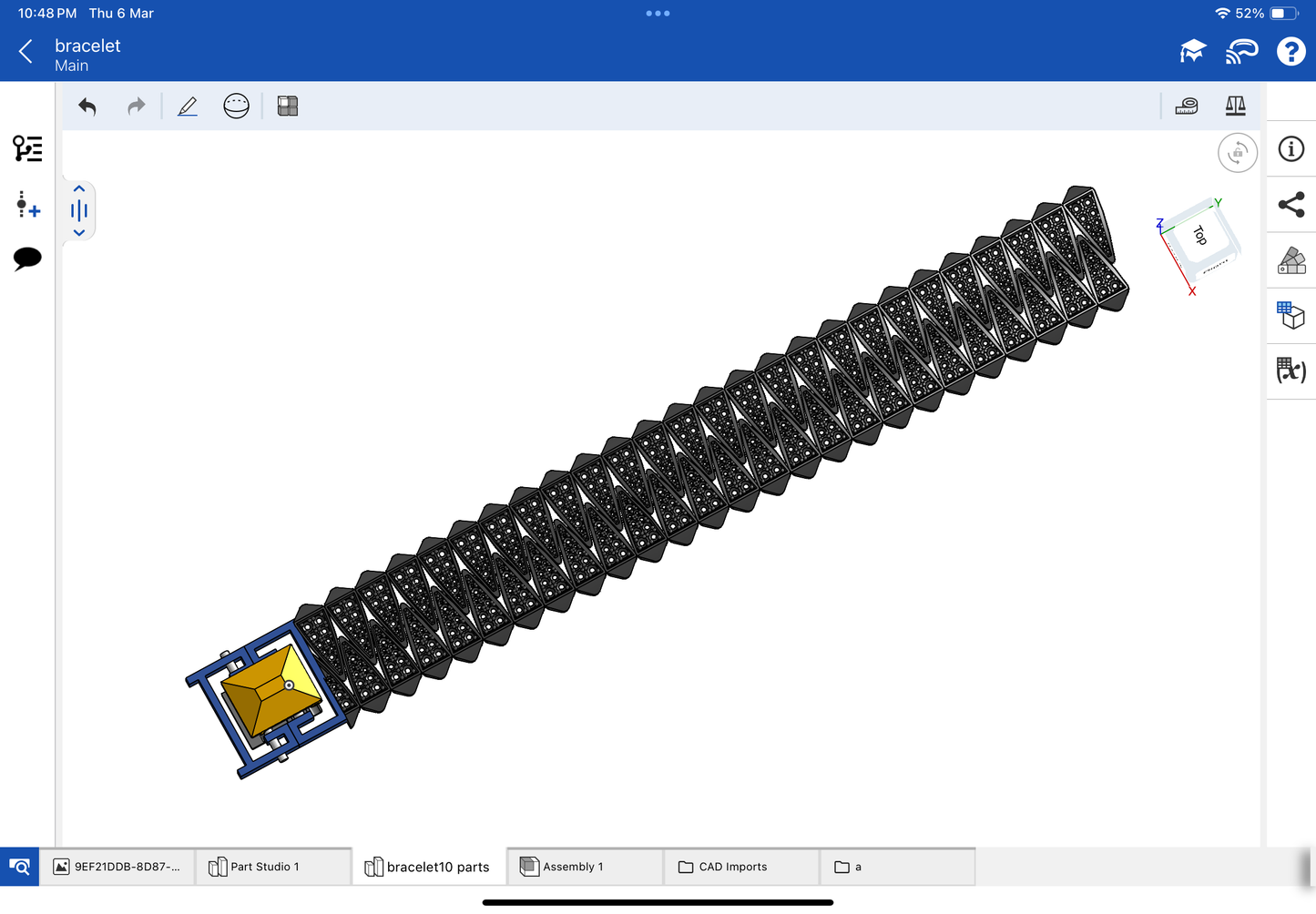
Task: Tap the redo arrow in toolbar
Action: [137, 107]
